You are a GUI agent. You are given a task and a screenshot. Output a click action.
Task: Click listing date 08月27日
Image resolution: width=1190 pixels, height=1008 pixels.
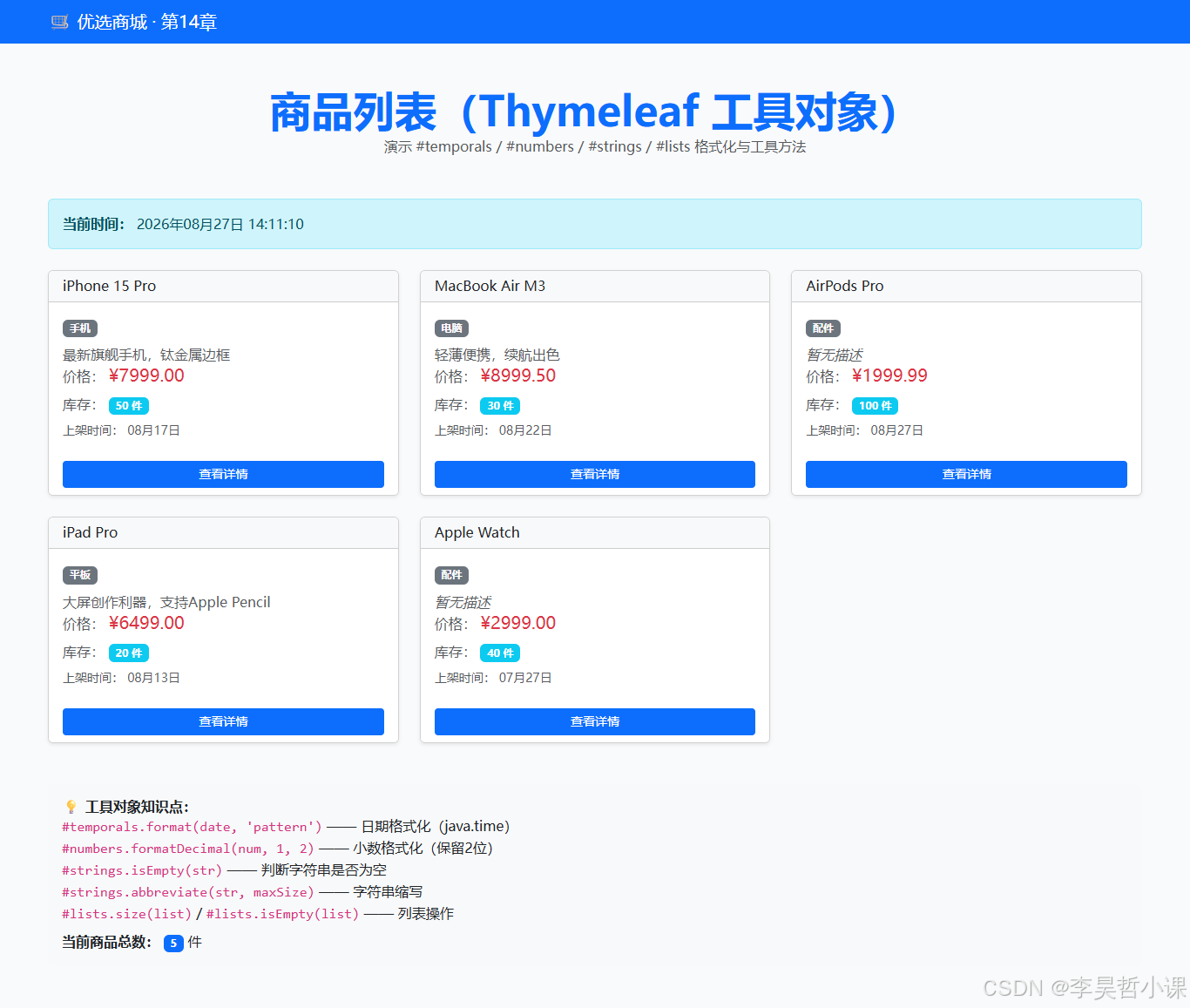pos(897,430)
